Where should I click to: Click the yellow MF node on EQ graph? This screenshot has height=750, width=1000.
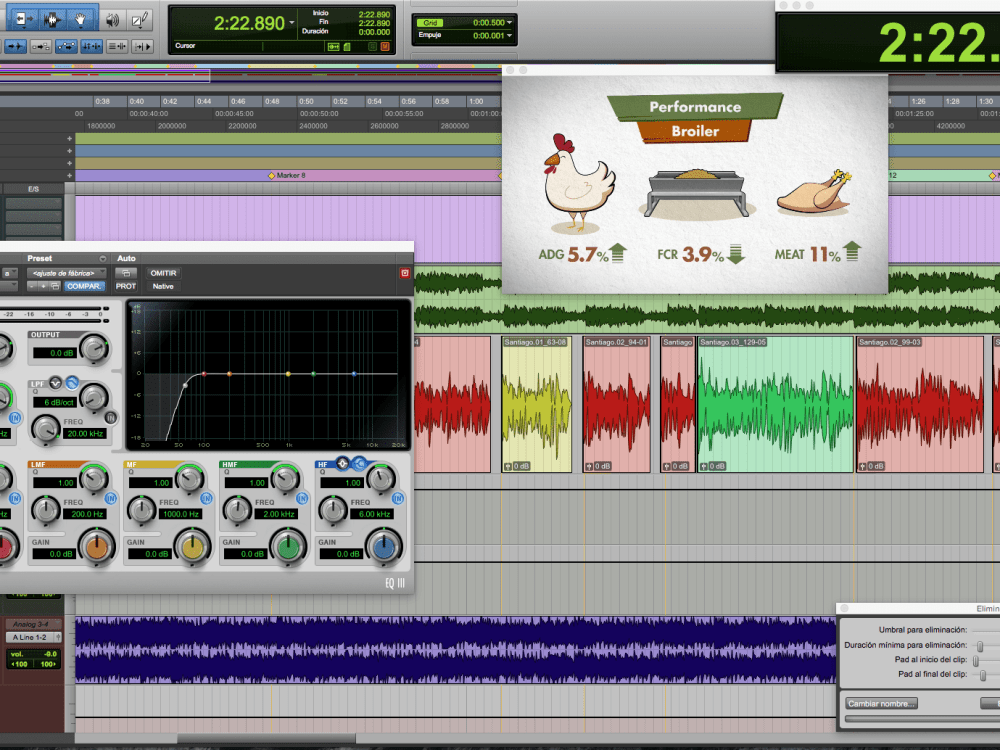(x=288, y=374)
